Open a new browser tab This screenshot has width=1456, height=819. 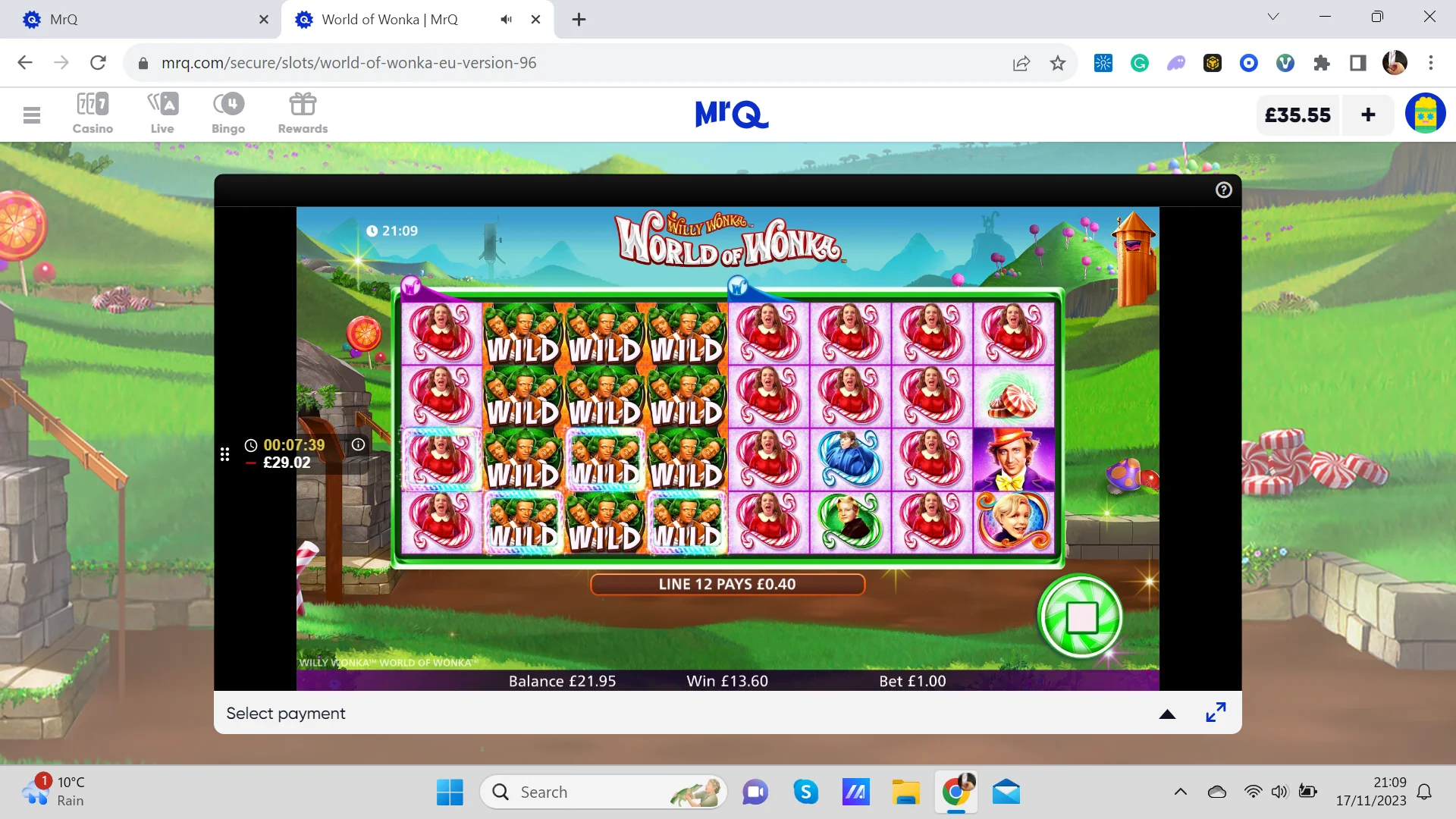point(579,20)
